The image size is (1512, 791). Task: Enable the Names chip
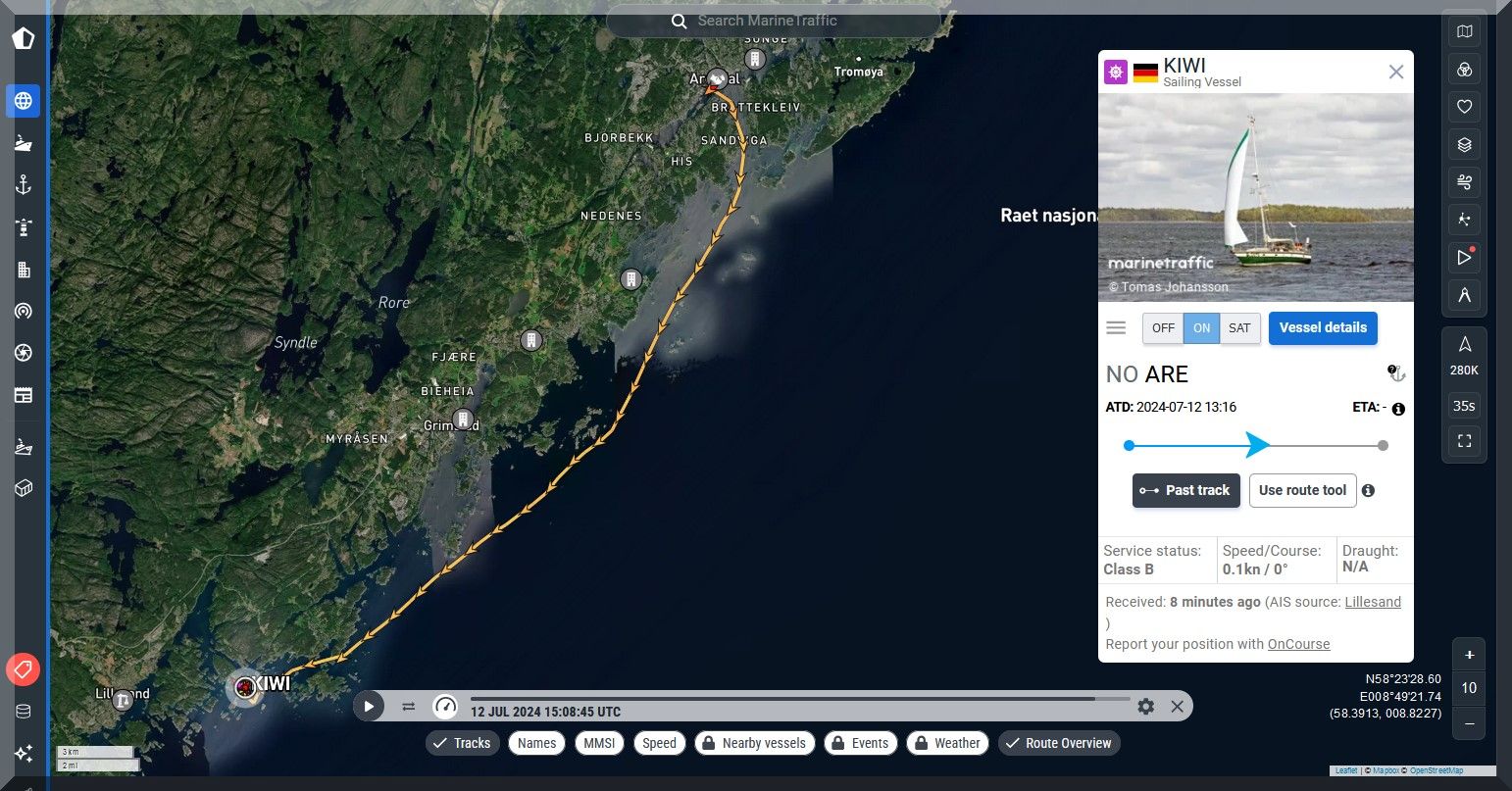coord(536,743)
